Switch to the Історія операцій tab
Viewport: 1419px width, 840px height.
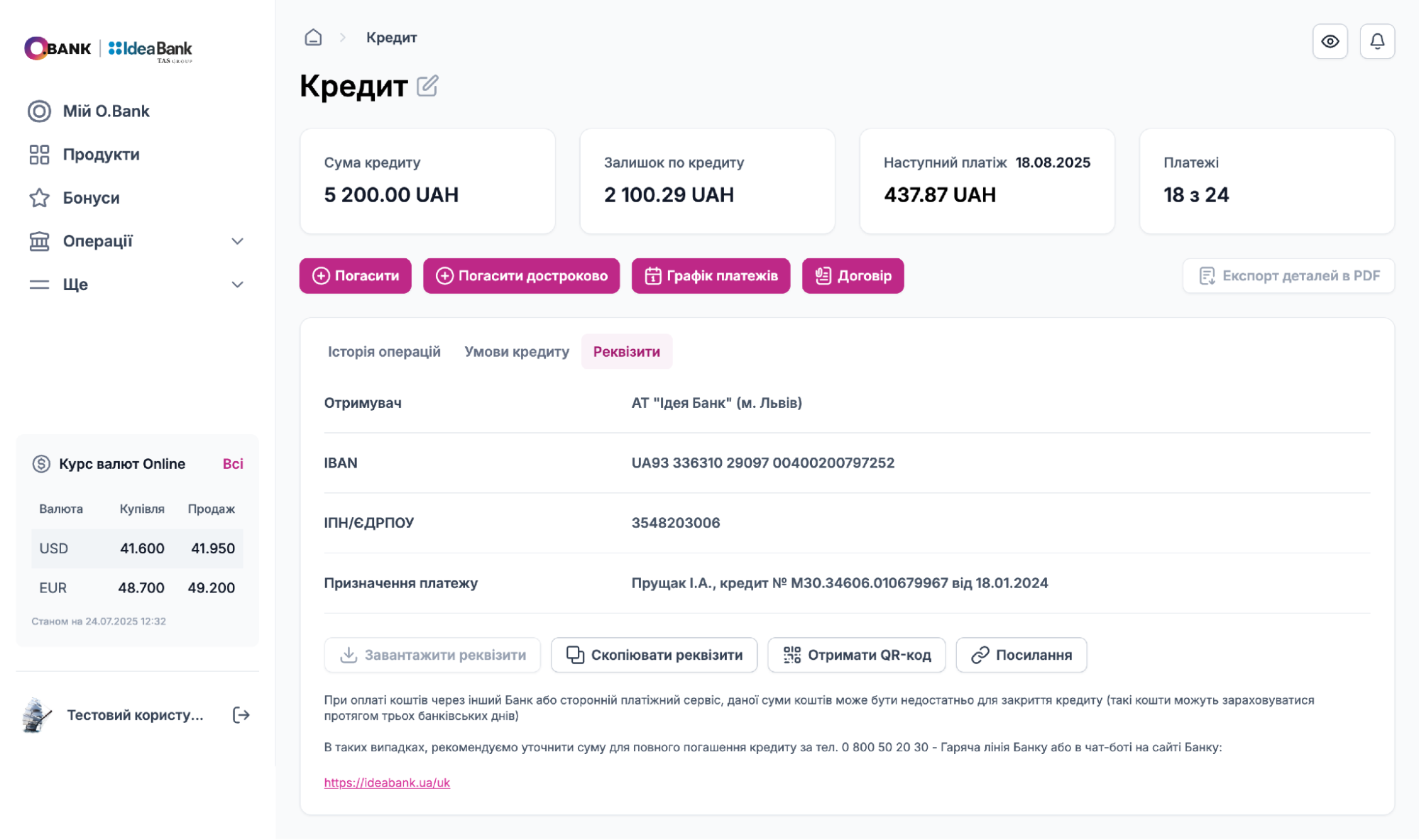click(x=384, y=352)
